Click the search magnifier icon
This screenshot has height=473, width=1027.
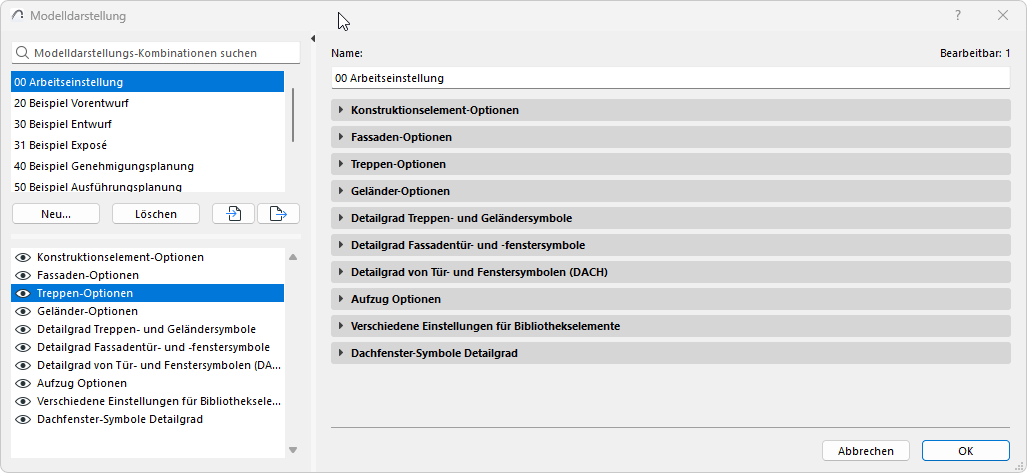pyautogui.click(x=22, y=53)
